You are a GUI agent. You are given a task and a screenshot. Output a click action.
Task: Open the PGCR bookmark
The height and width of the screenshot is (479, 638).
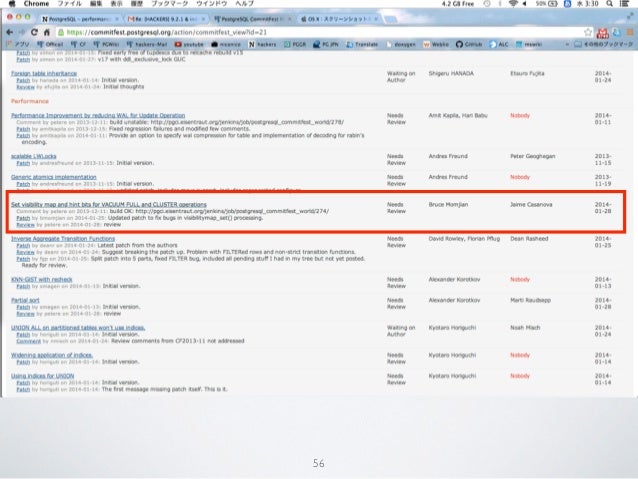click(295, 44)
